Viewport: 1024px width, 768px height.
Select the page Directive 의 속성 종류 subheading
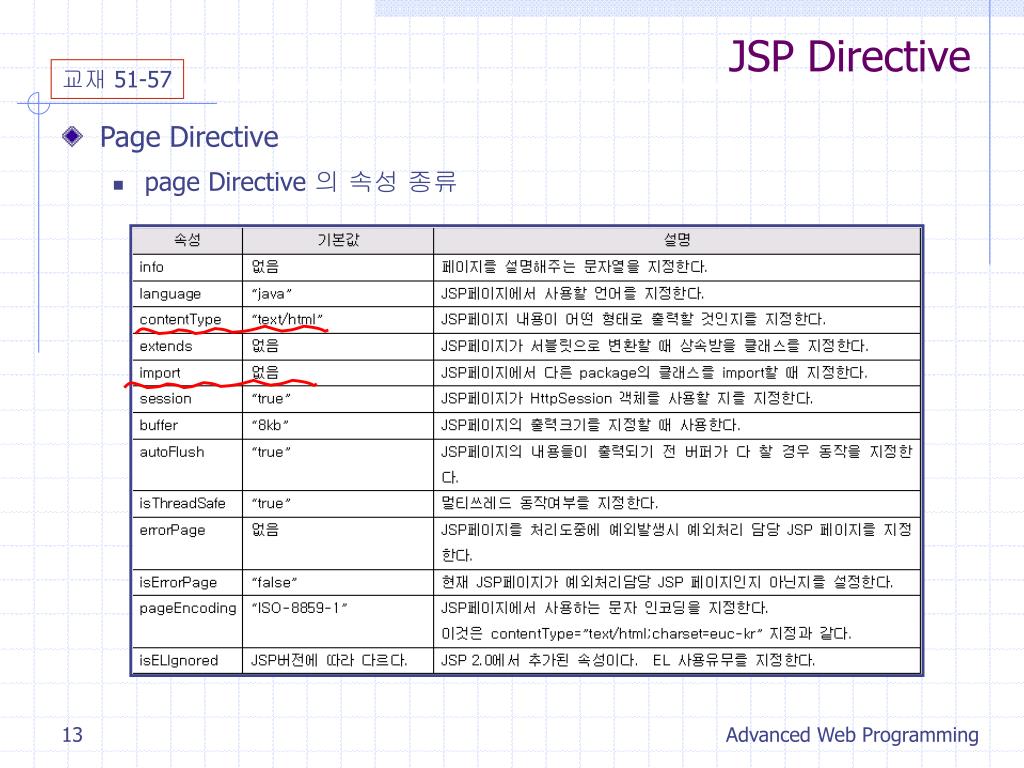(300, 182)
